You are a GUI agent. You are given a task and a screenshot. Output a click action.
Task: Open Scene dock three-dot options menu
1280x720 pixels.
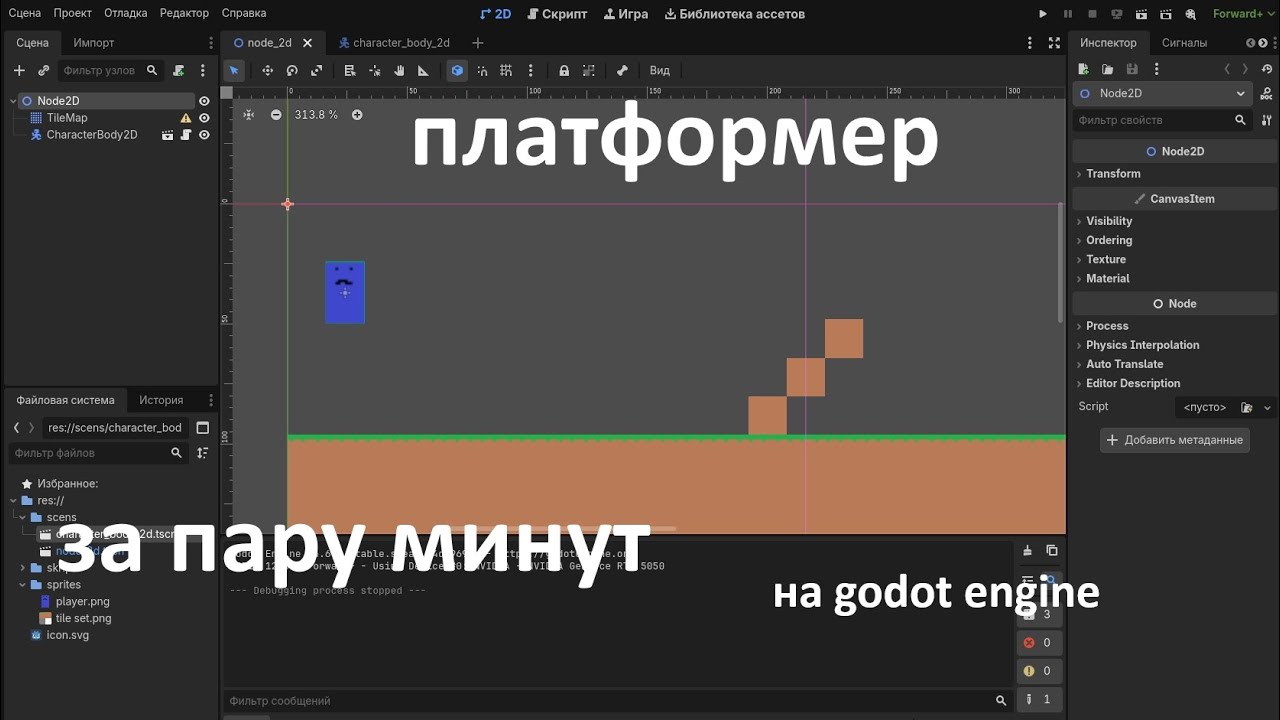pyautogui.click(x=203, y=71)
